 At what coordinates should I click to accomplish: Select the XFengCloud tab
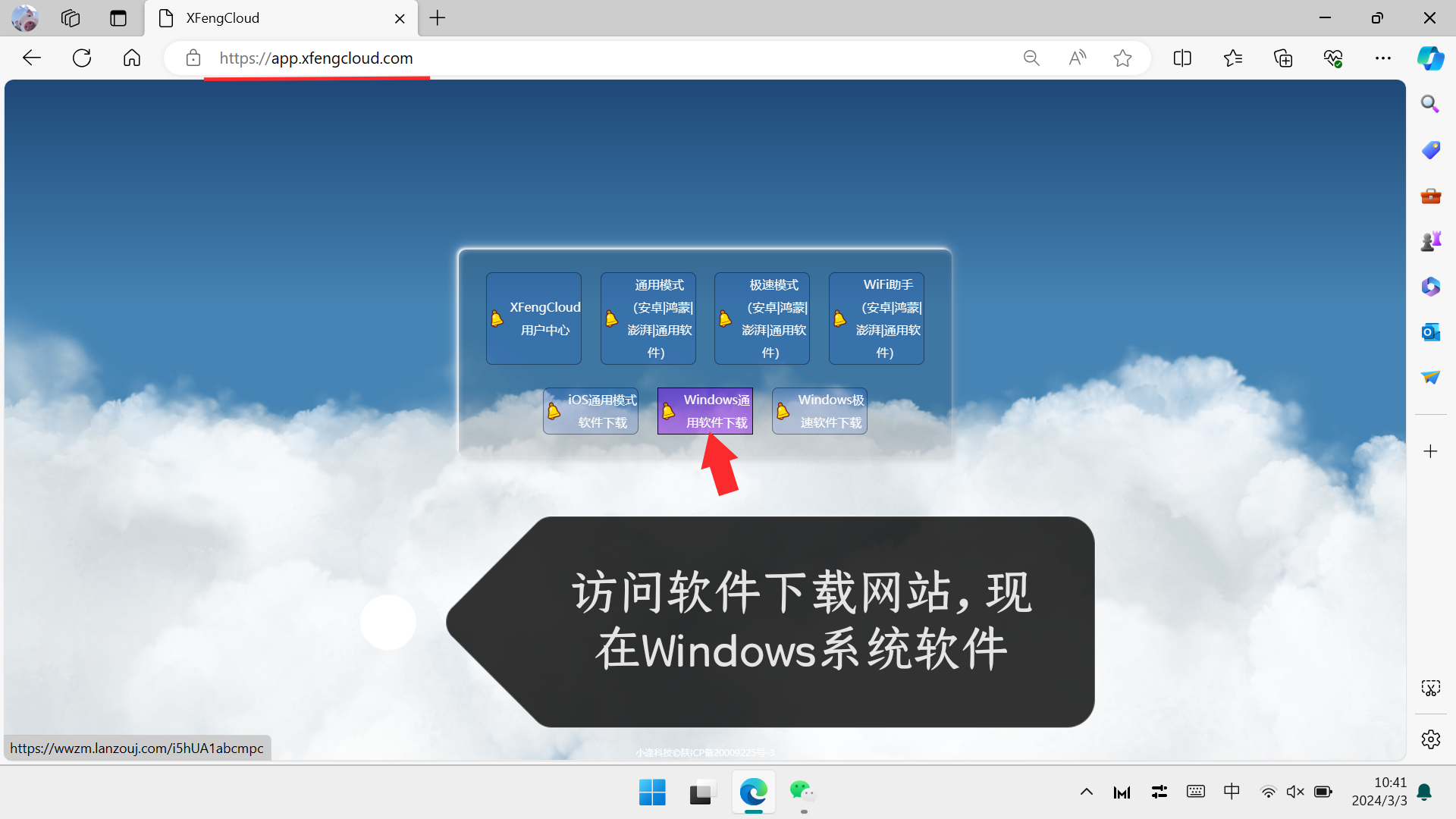281,18
